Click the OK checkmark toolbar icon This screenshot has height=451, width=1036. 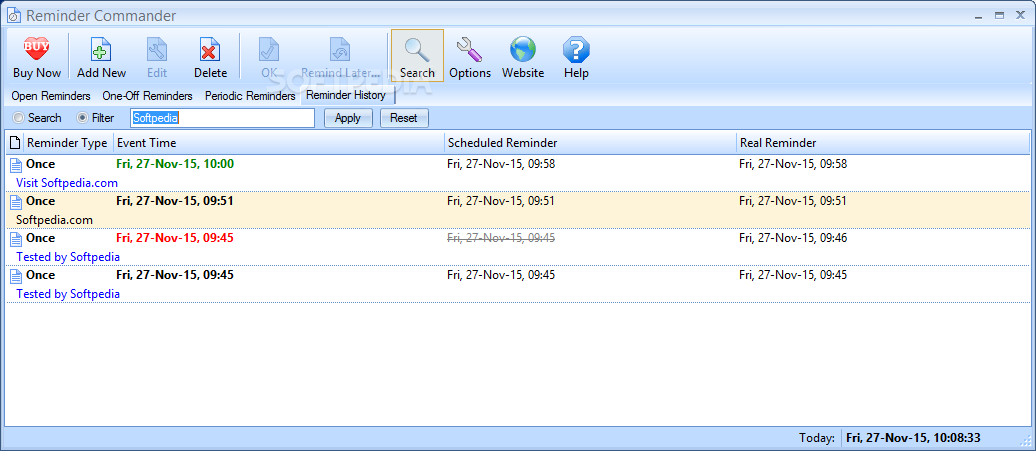pyautogui.click(x=270, y=50)
